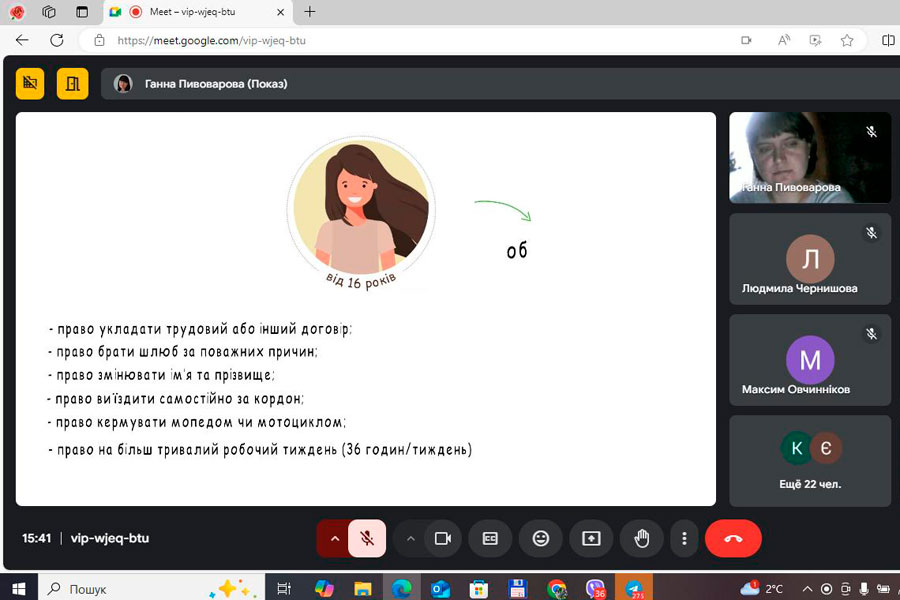This screenshot has height=600, width=900.
Task: Open File Explorer from taskbar
Action: click(363, 589)
